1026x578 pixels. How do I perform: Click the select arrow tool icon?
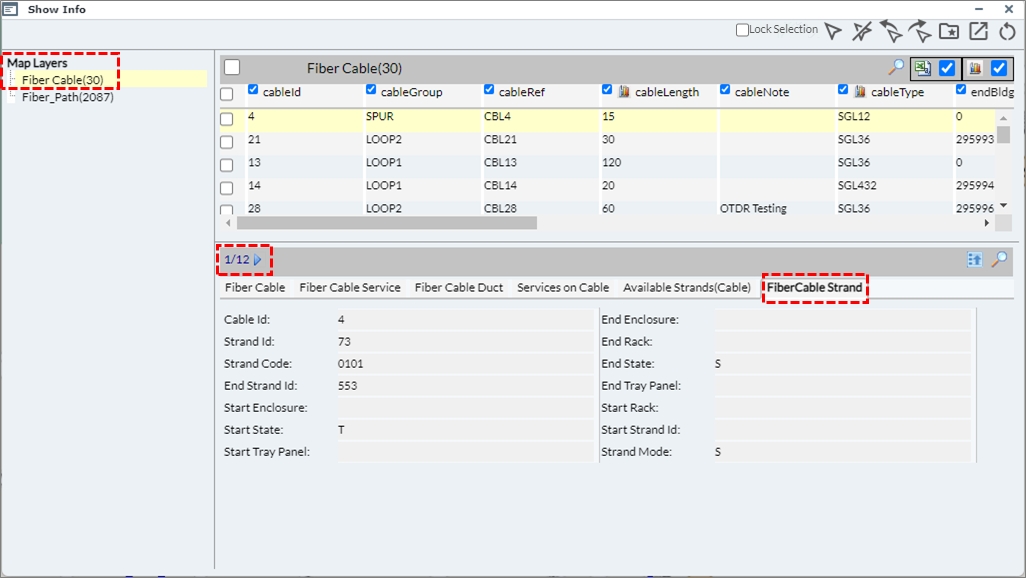pyautogui.click(x=833, y=31)
